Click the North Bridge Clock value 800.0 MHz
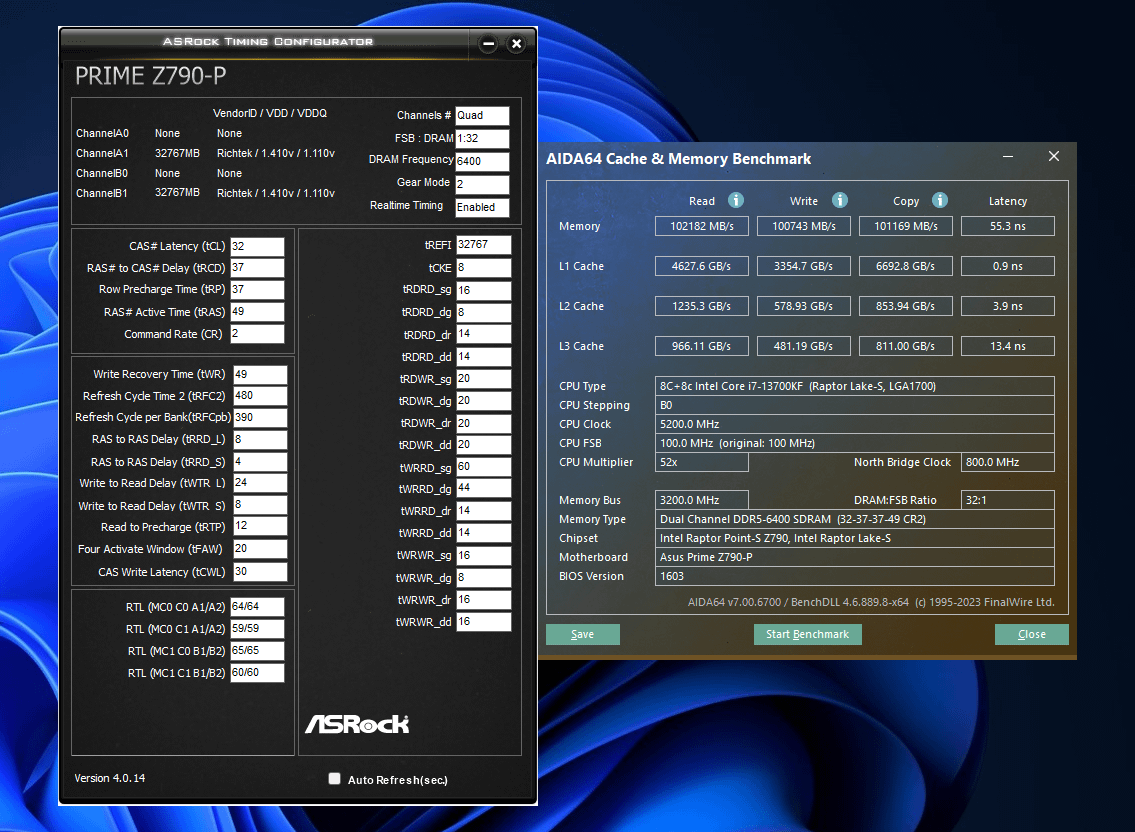 [1008, 462]
